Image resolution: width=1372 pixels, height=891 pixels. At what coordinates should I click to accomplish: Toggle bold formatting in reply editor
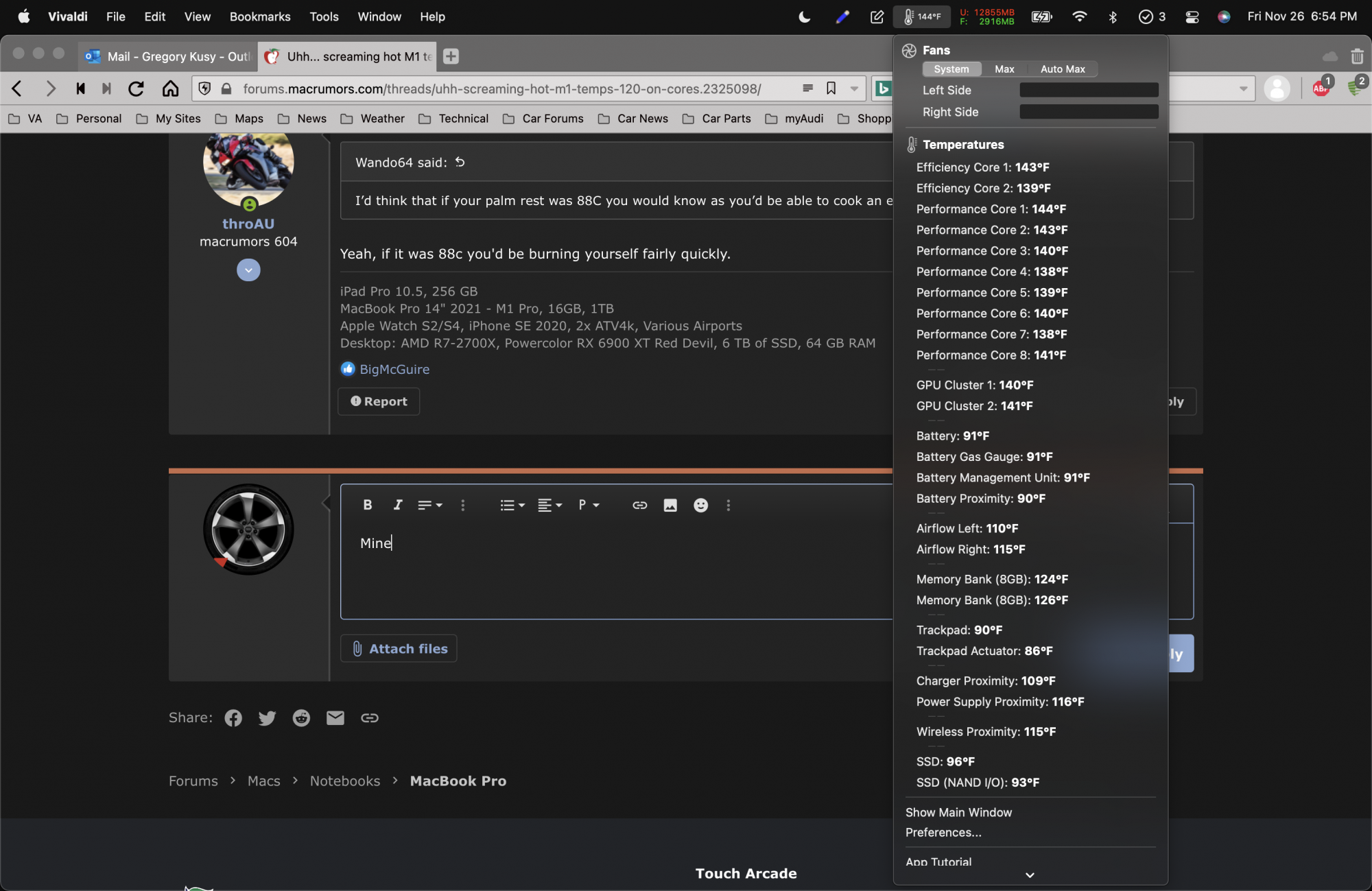[x=368, y=505]
